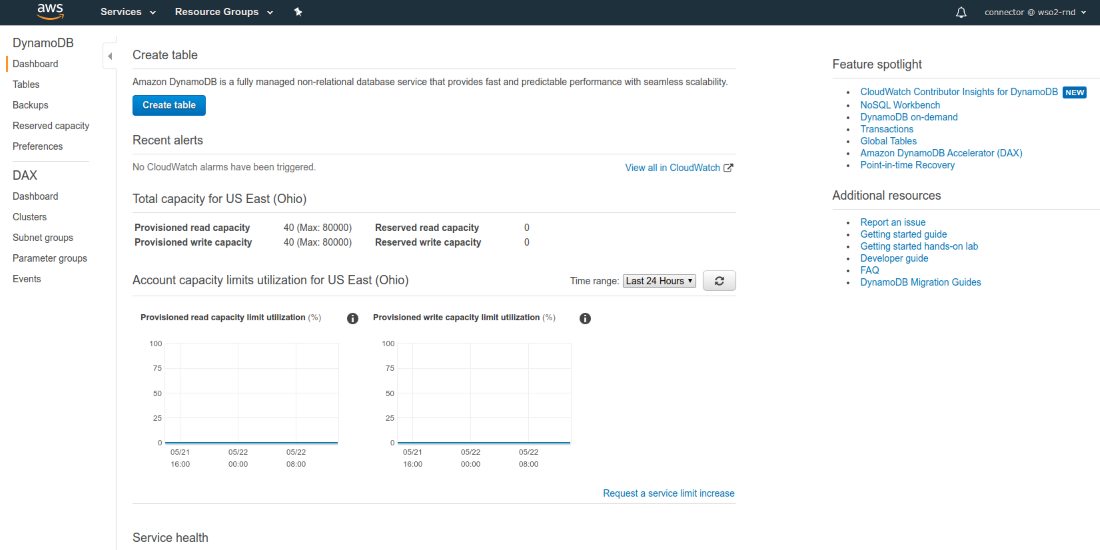Open the FAQ link

(x=869, y=270)
